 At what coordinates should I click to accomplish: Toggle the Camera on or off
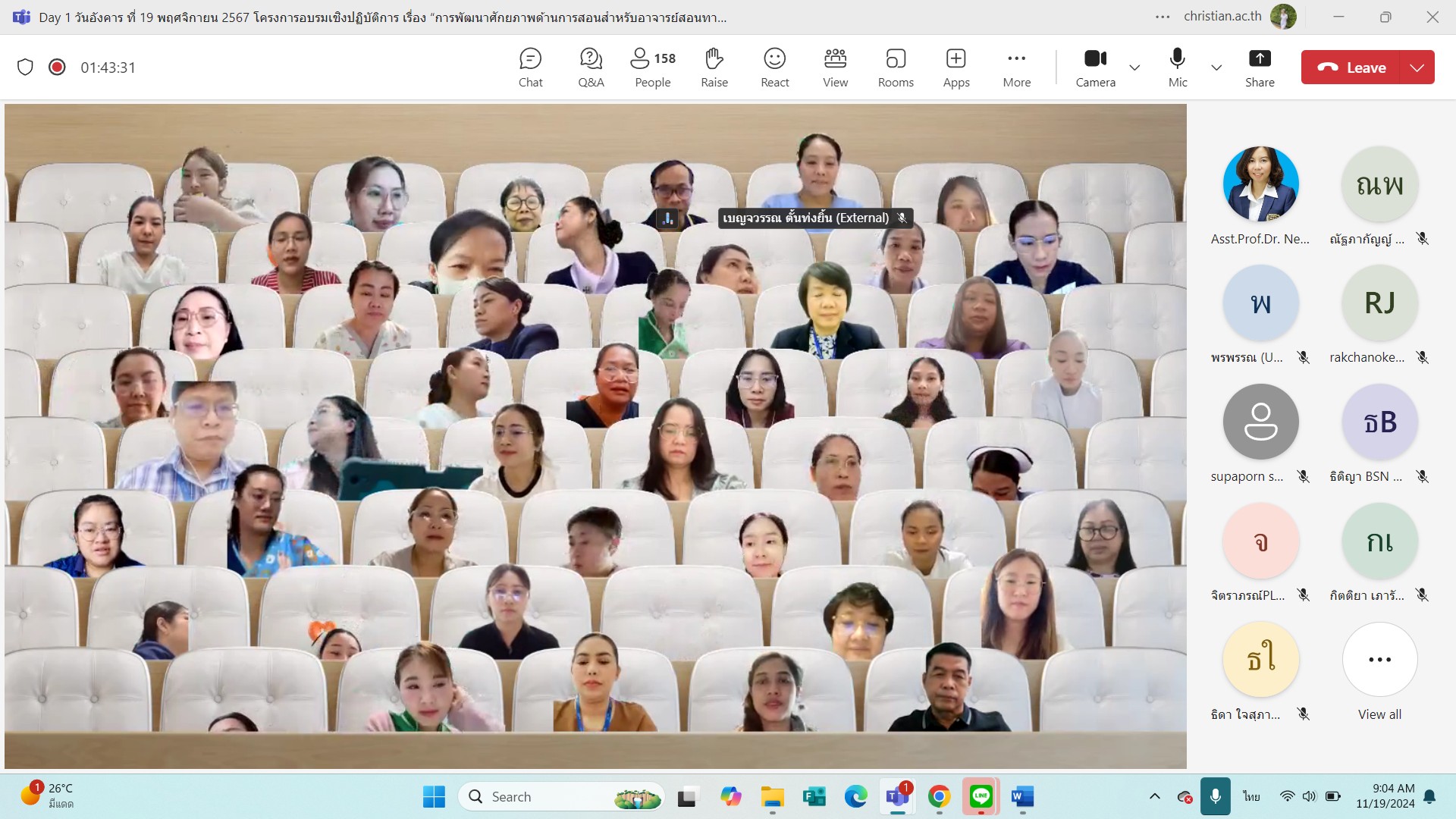tap(1095, 67)
